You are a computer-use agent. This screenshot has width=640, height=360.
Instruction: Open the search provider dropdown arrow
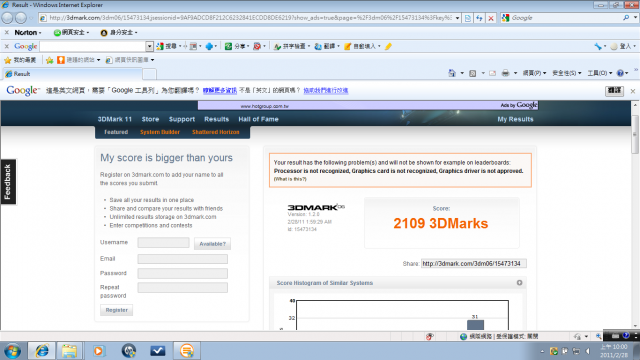[635, 18]
